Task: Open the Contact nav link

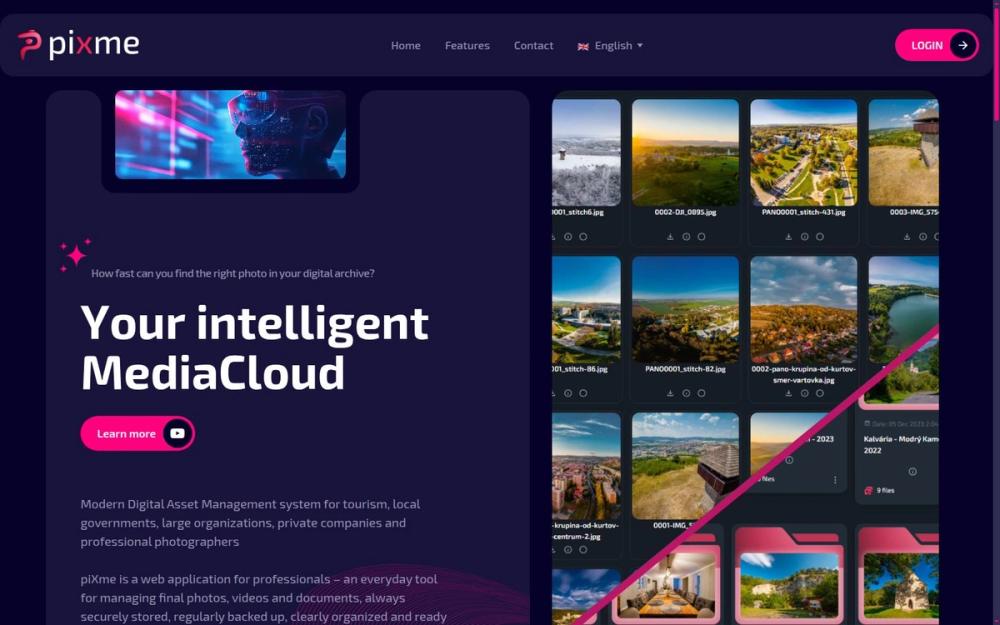Action: pos(534,46)
